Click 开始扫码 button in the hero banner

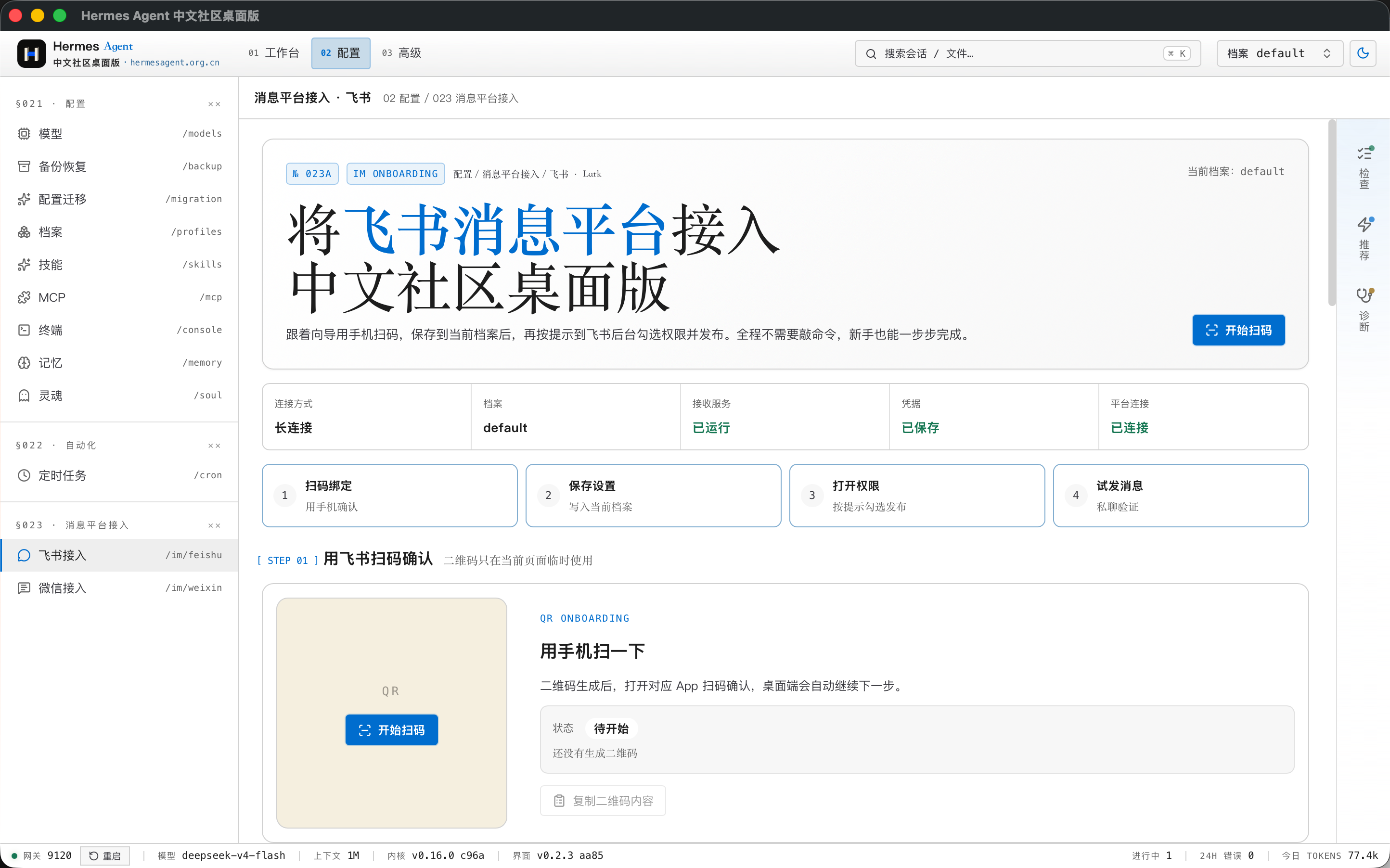[1238, 330]
